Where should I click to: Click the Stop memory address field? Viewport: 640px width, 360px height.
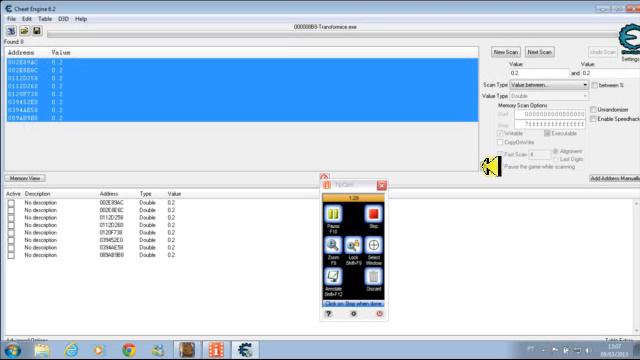point(550,124)
